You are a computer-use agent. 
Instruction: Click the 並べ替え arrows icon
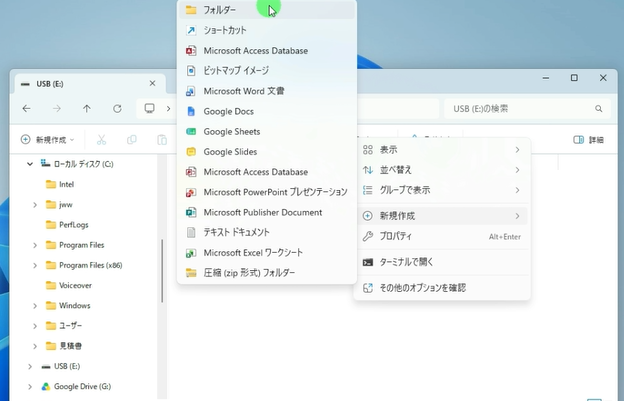tap(368, 170)
